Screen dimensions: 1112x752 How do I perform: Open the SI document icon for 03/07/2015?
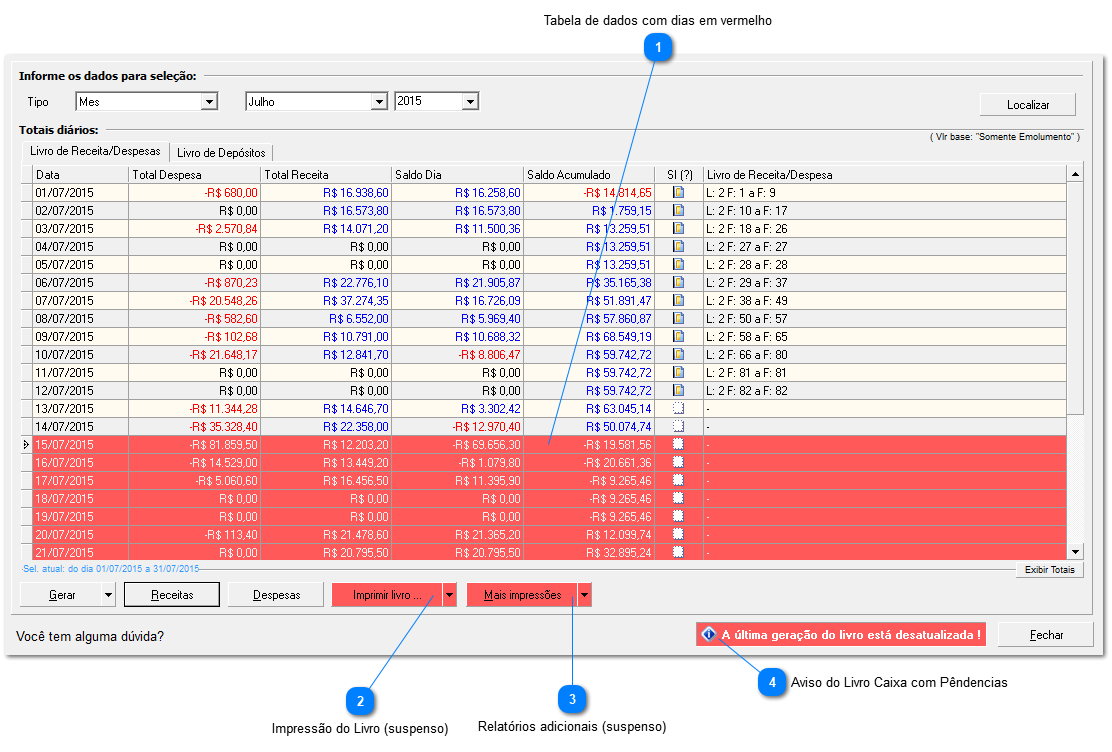tap(679, 228)
